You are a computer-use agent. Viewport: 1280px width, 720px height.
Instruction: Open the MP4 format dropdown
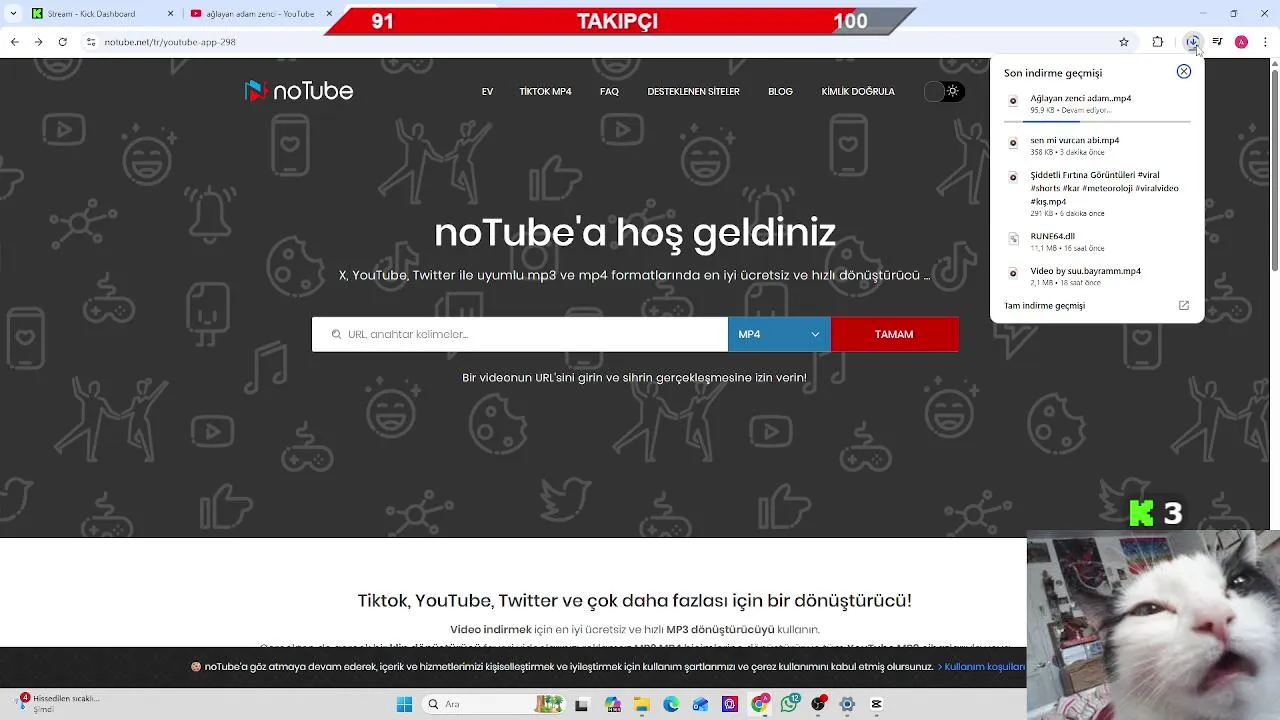tap(779, 334)
